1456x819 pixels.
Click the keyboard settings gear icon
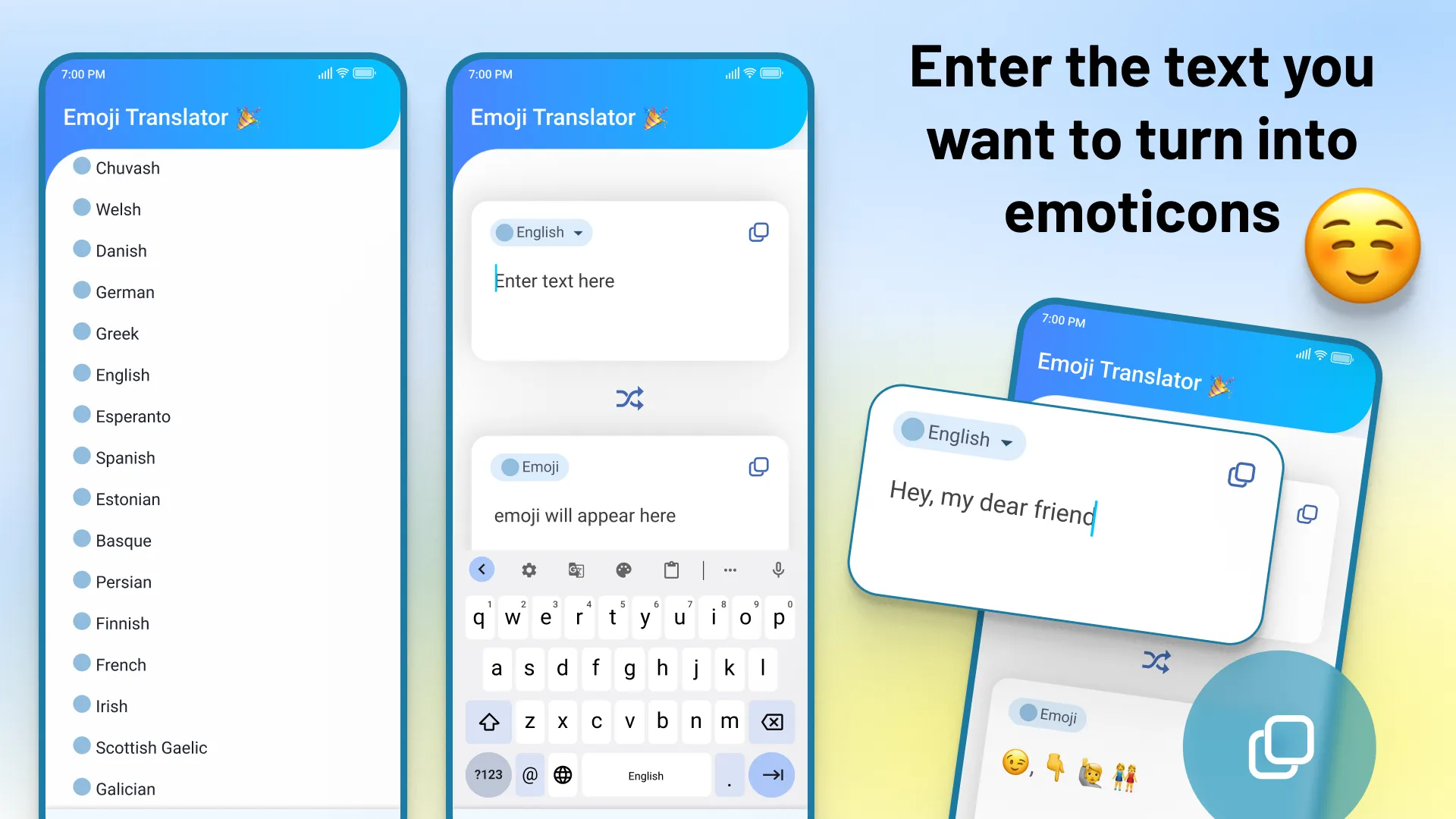529,569
